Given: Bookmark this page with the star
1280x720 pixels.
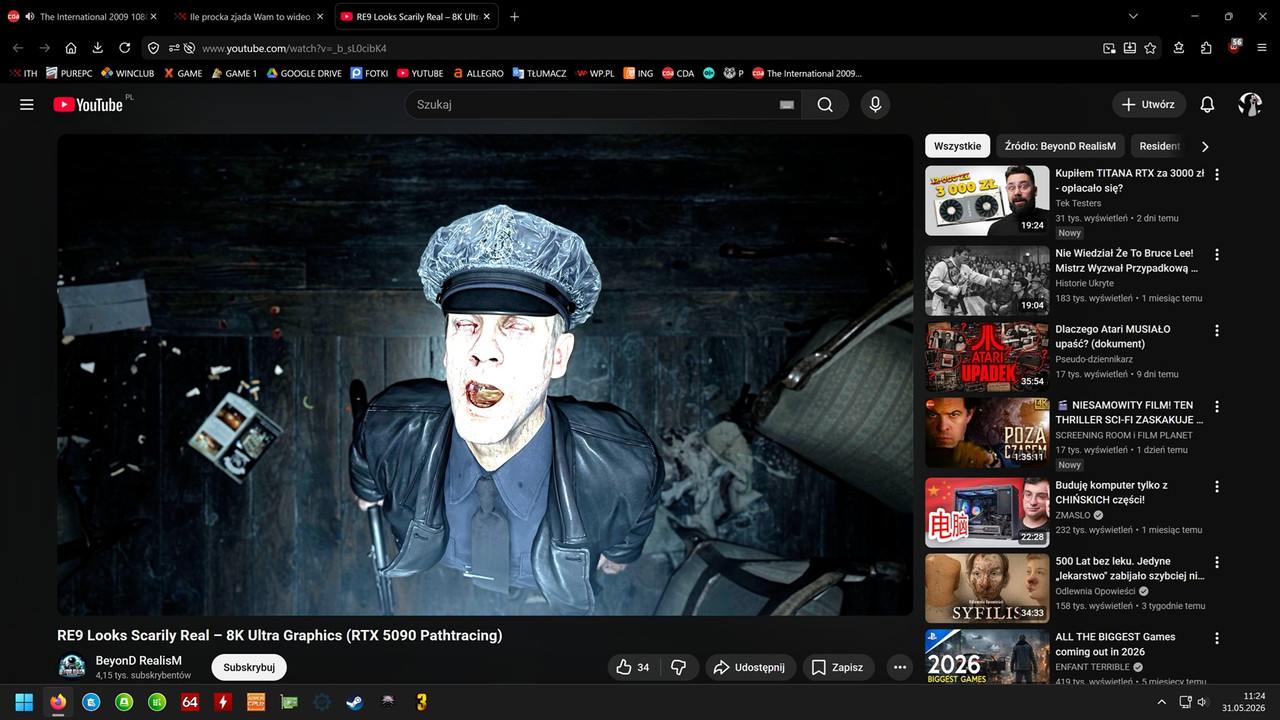Looking at the screenshot, I should [1150, 48].
